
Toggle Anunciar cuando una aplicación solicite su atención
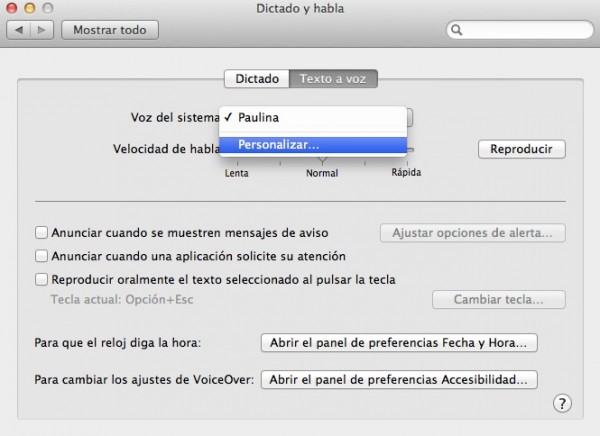pyautogui.click(x=41, y=256)
